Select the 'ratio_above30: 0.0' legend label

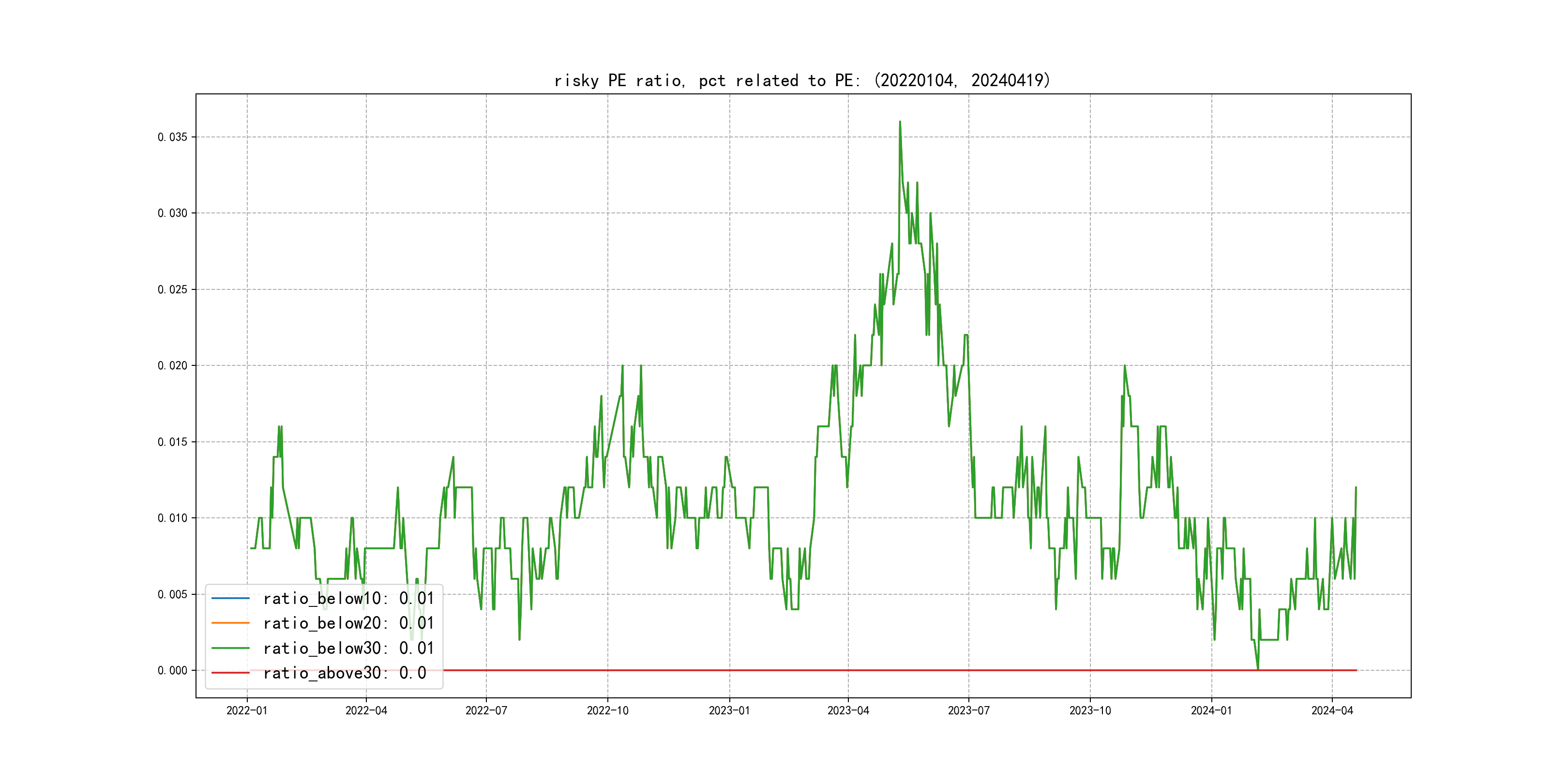[x=345, y=673]
